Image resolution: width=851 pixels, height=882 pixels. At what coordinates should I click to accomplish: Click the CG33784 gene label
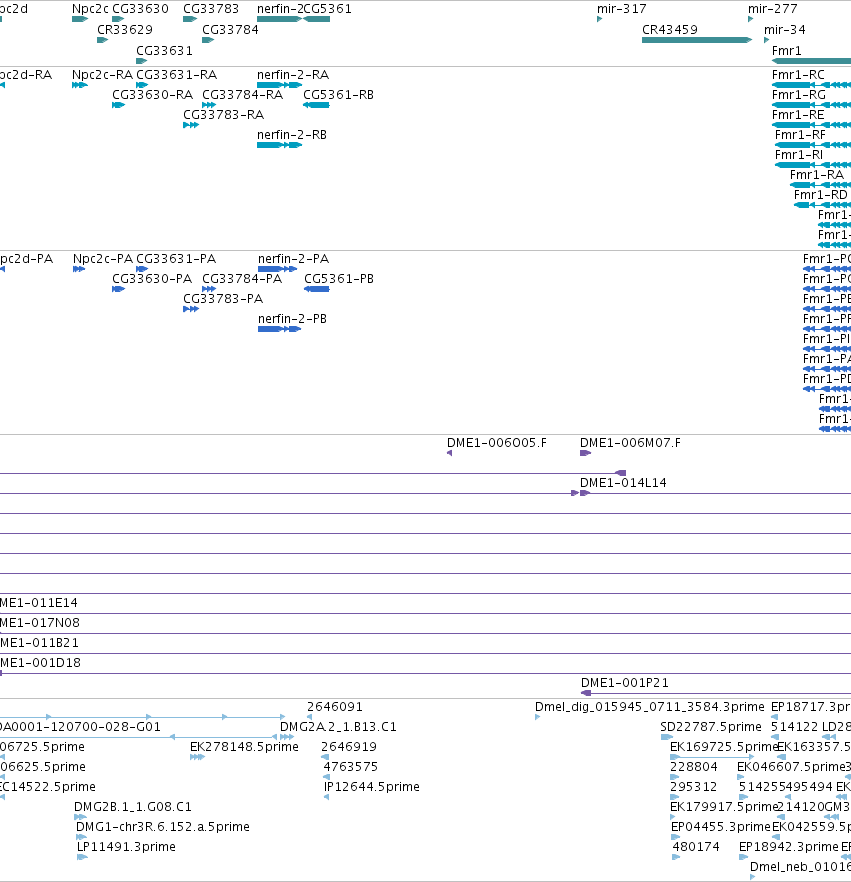(230, 30)
